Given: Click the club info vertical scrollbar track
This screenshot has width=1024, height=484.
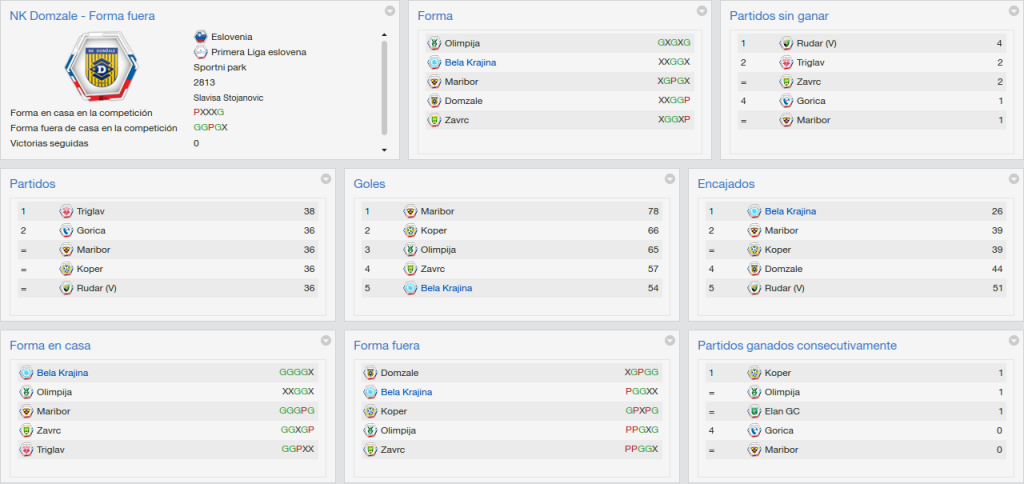Looking at the screenshot, I should point(384,88).
